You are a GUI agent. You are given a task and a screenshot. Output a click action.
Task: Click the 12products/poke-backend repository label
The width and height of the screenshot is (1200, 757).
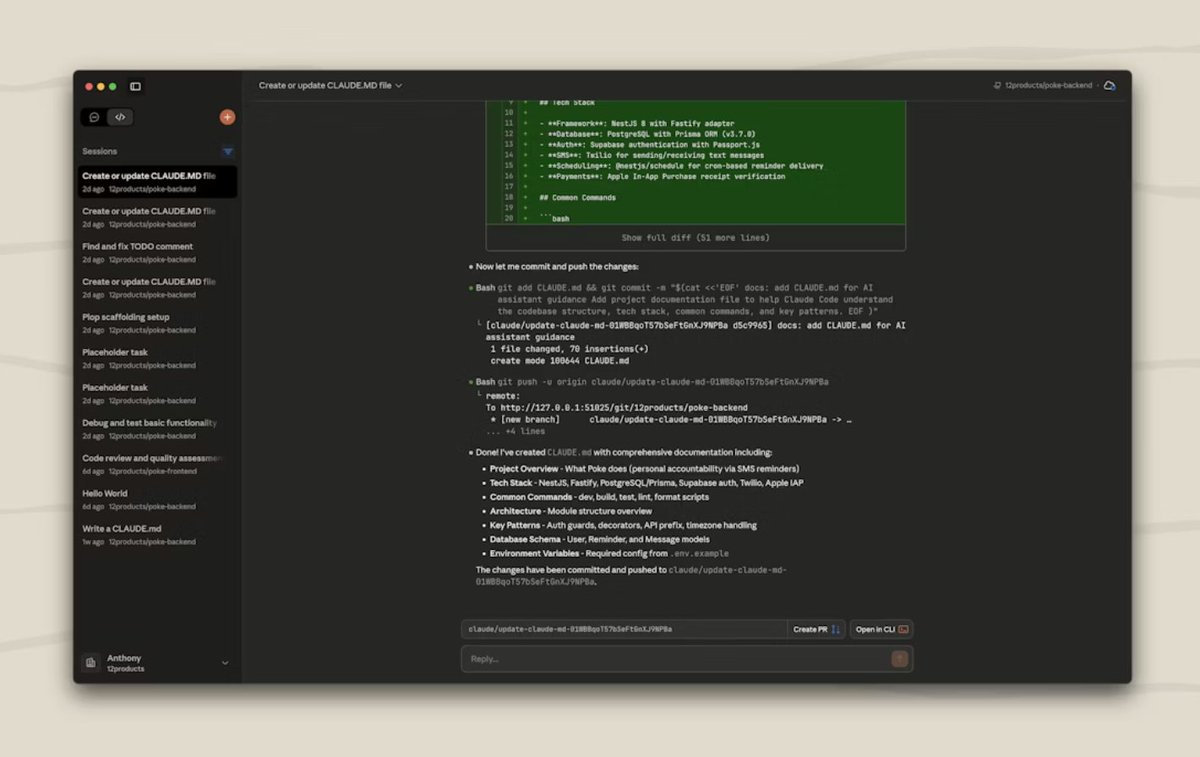(1048, 86)
